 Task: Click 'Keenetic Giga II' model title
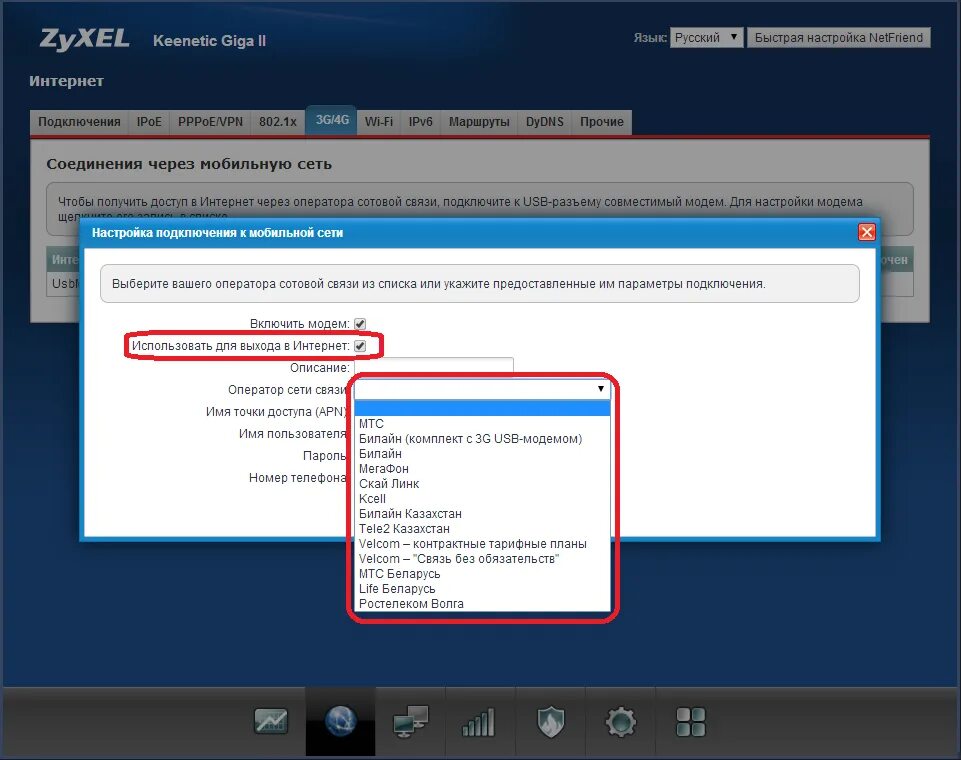click(209, 40)
